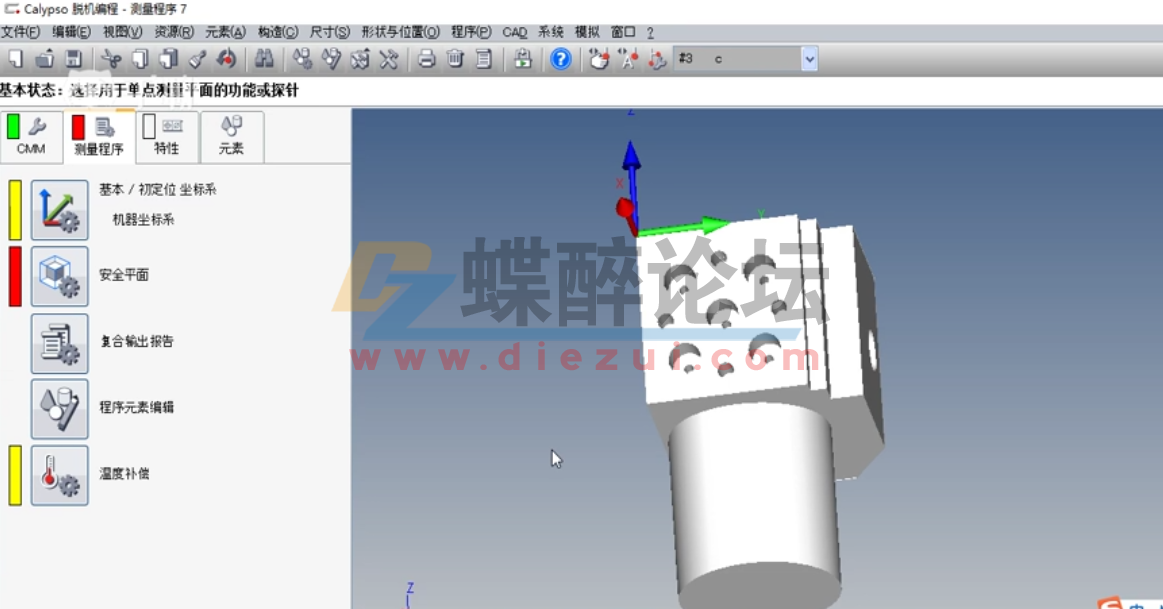Open the 文件(F) menu
1163x609 pixels.
(x=20, y=31)
